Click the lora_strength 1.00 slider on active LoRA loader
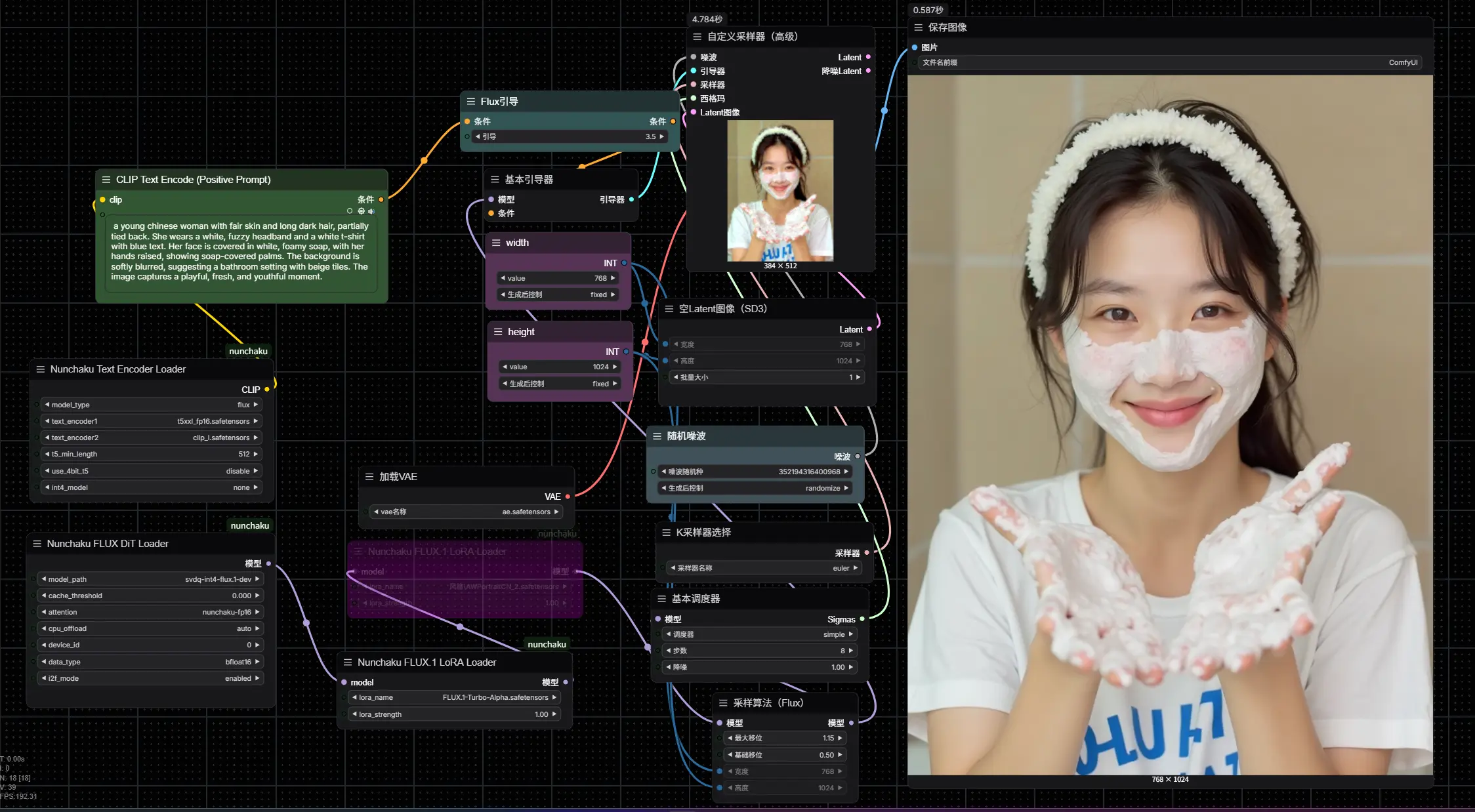The width and height of the screenshot is (1475, 812). tap(454, 714)
